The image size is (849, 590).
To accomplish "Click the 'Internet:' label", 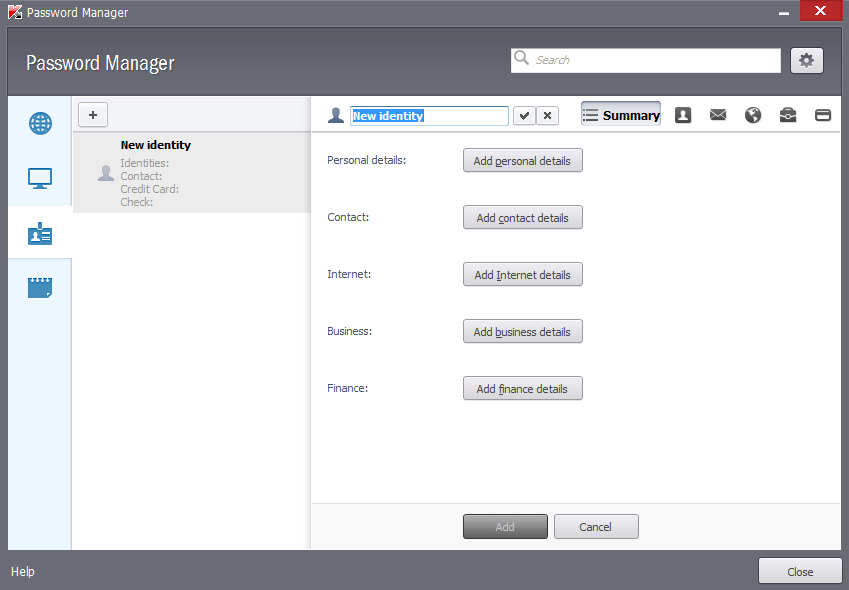I will (x=349, y=274).
